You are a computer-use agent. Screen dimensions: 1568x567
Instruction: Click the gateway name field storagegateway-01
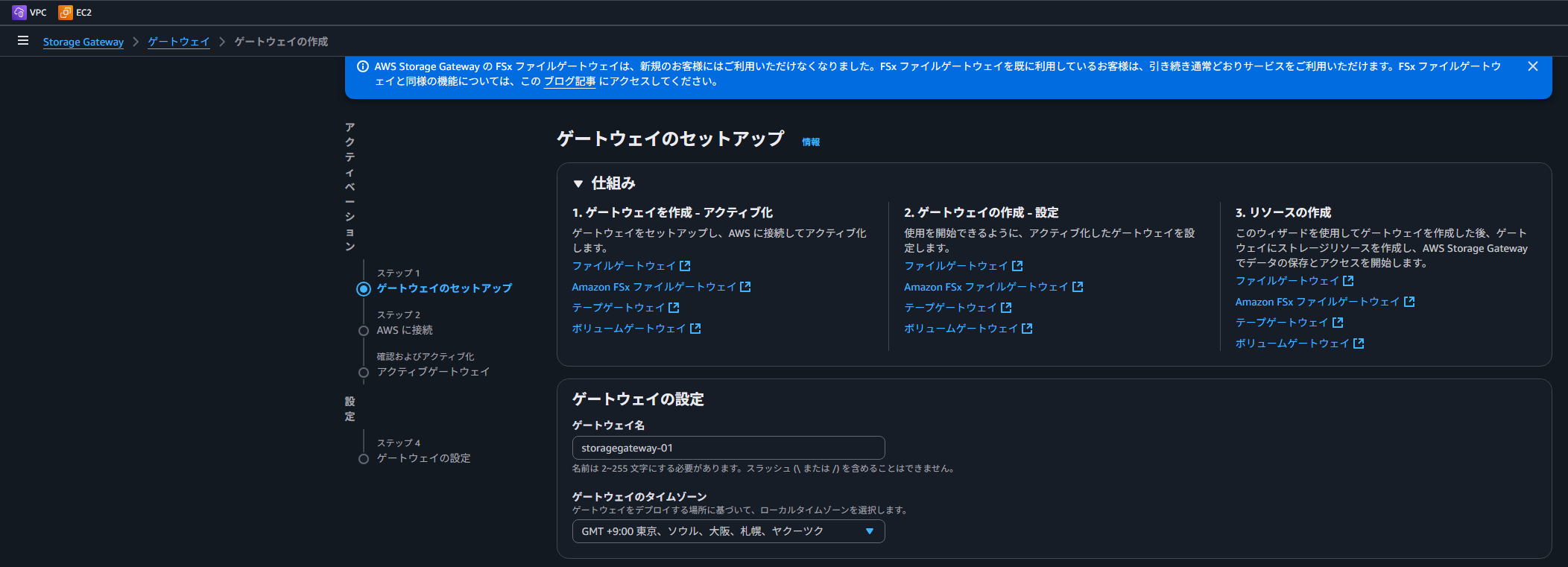(x=728, y=448)
